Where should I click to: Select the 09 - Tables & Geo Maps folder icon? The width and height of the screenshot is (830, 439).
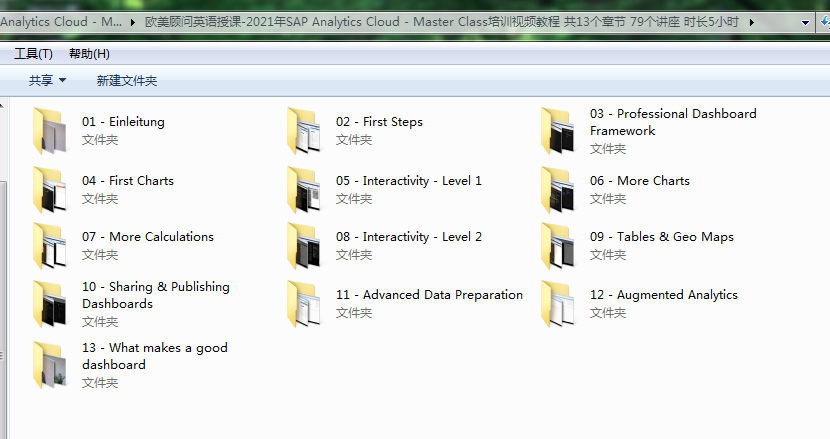[x=558, y=246]
